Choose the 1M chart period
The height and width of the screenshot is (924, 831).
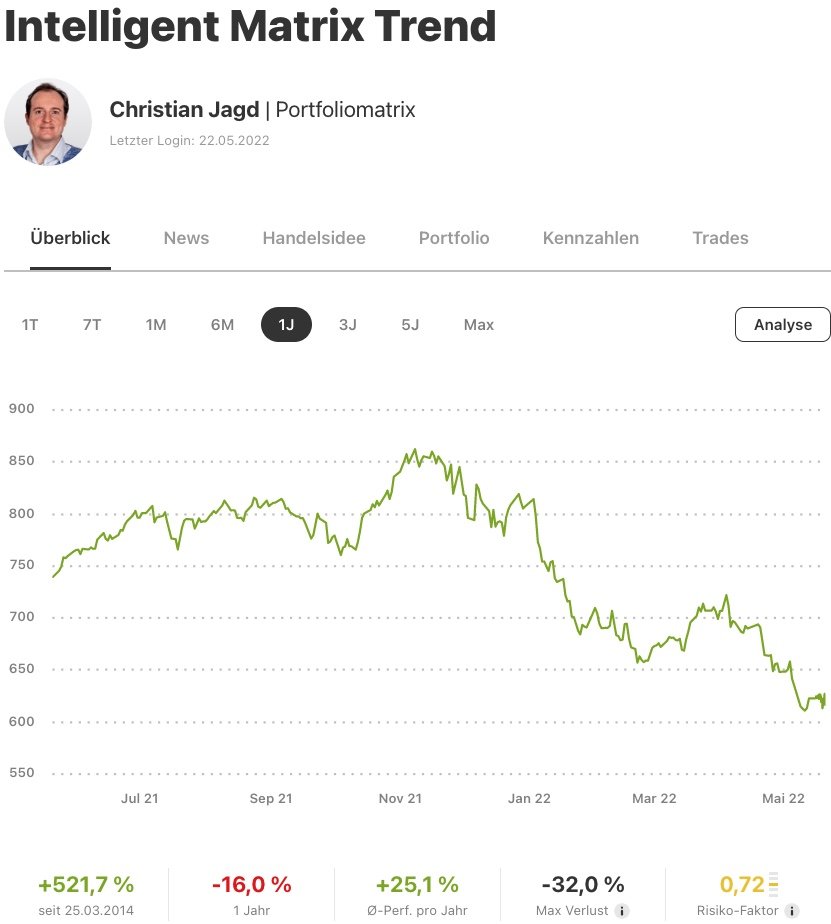pyautogui.click(x=156, y=324)
